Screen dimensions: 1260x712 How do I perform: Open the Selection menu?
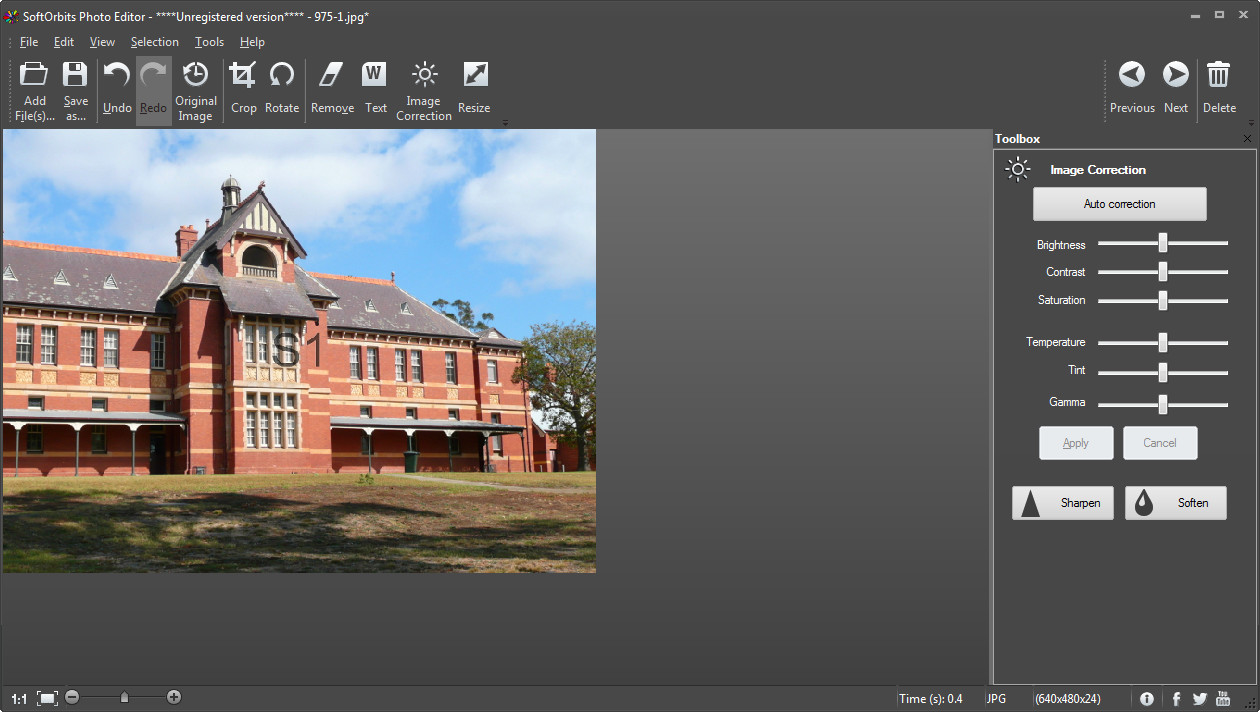155,42
